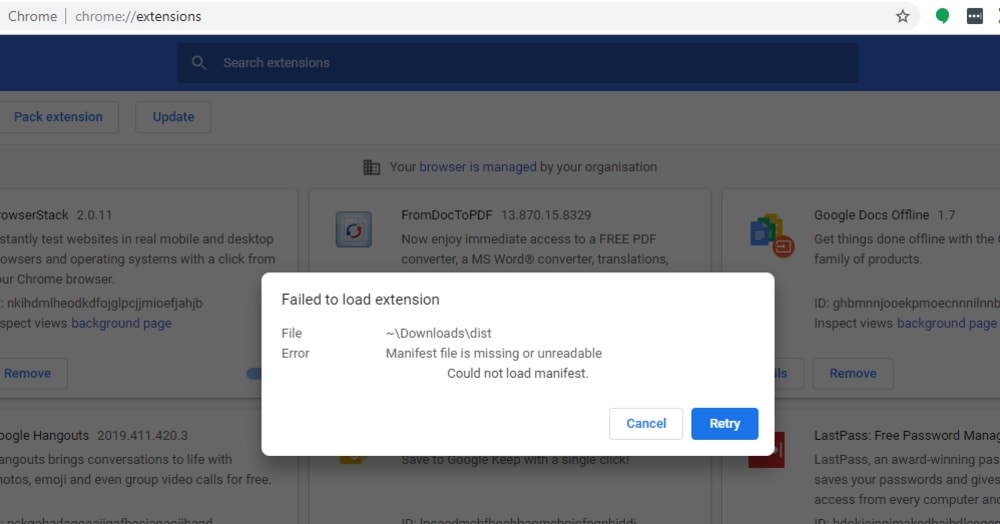Click the bookmark star icon
The width and height of the screenshot is (1000, 524).
pyautogui.click(x=902, y=16)
